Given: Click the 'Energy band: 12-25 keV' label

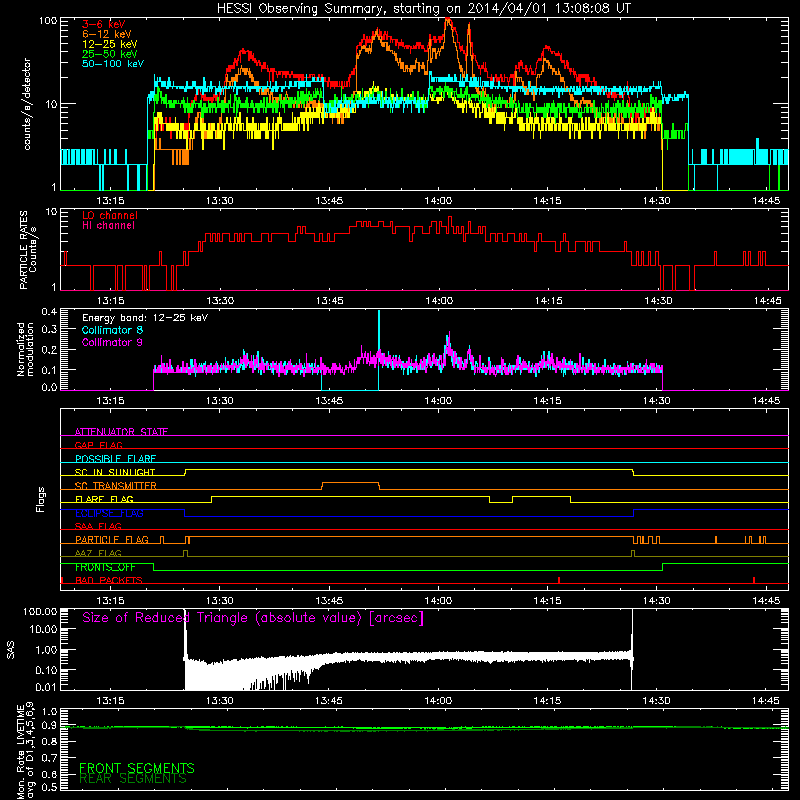Looking at the screenshot, I should (x=145, y=318).
